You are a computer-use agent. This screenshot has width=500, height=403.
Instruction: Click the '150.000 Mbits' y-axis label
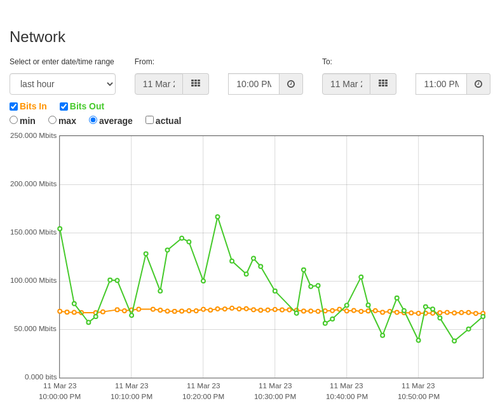[33, 232]
